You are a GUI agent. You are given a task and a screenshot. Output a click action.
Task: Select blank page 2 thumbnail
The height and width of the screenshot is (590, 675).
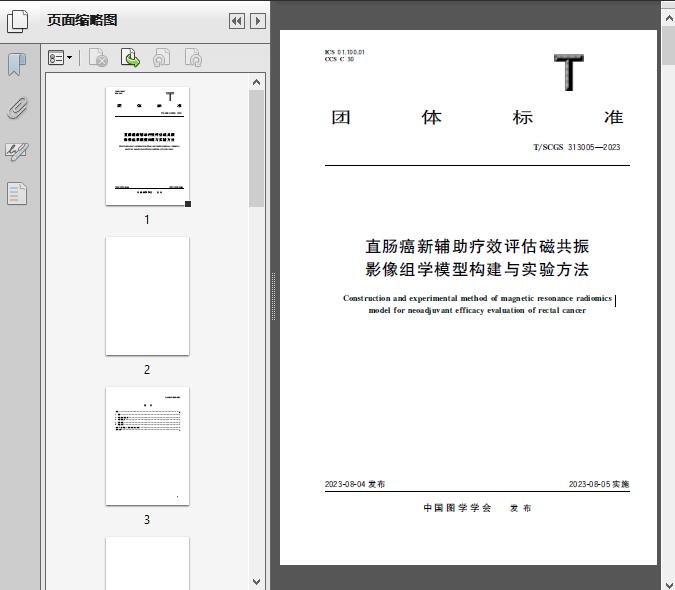click(147, 296)
